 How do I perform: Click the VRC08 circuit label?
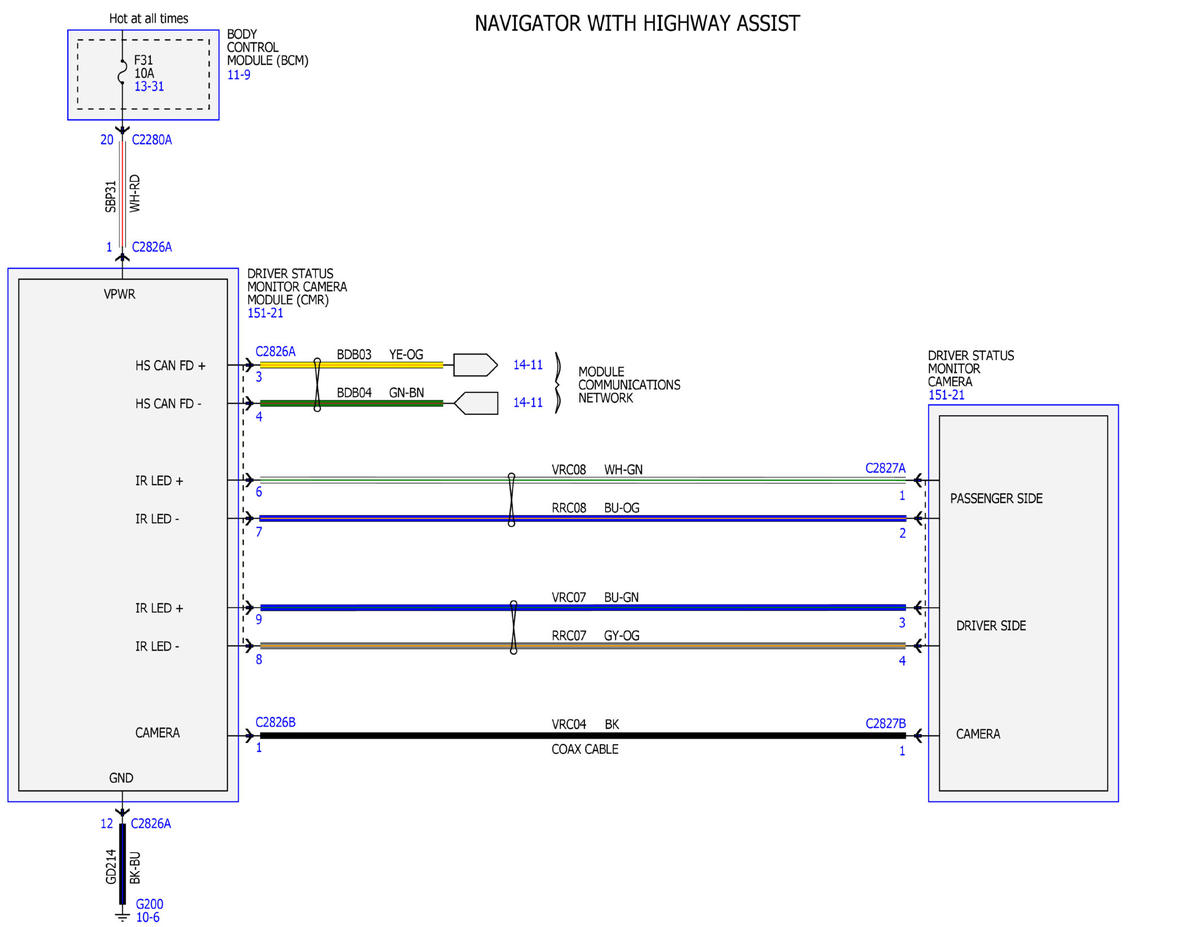tap(569, 469)
